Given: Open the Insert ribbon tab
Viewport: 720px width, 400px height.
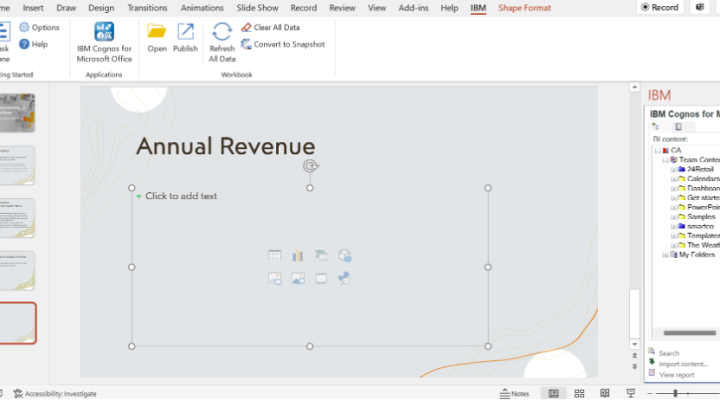Looking at the screenshot, I should coord(33,8).
